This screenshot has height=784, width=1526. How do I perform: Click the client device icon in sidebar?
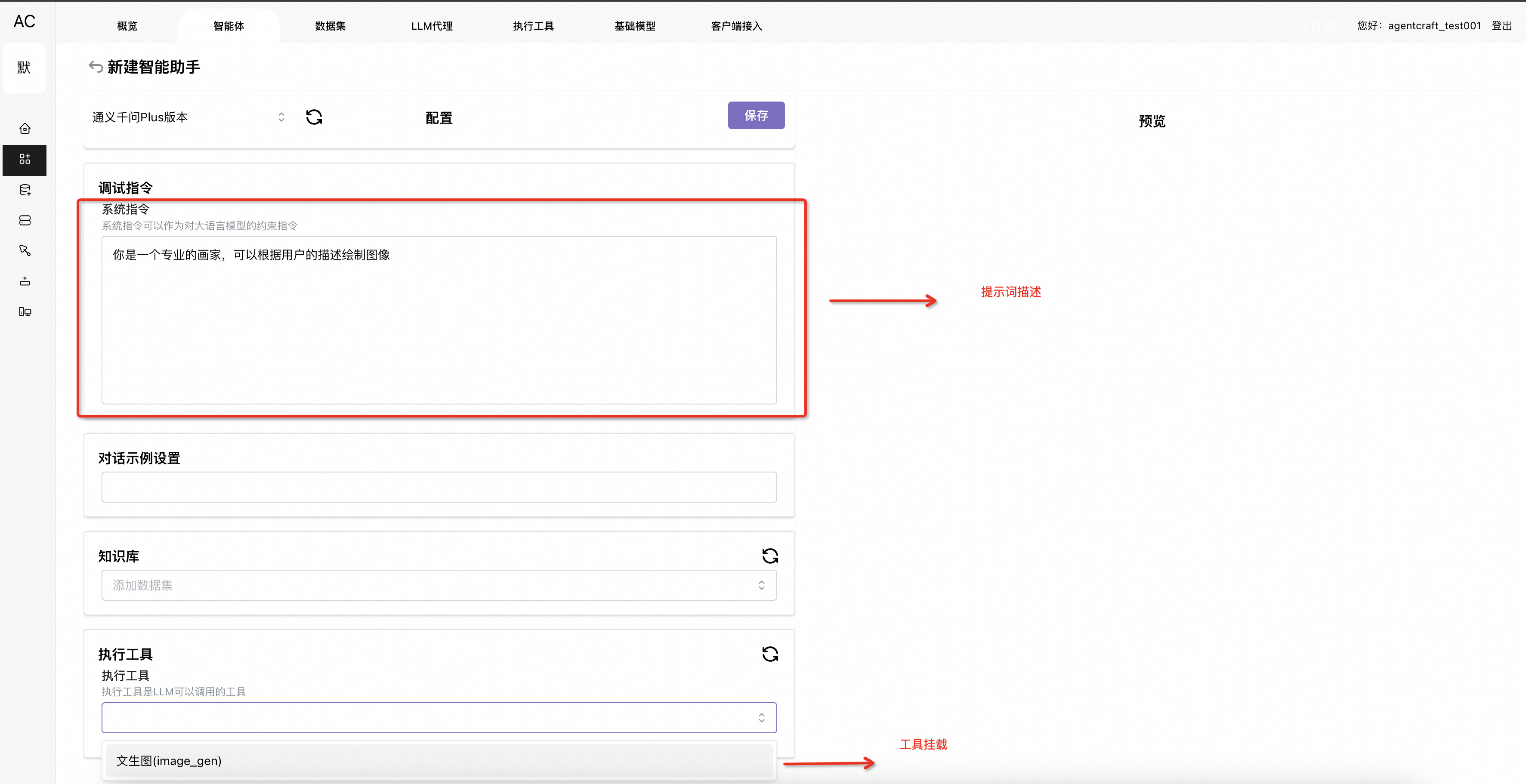click(x=25, y=312)
